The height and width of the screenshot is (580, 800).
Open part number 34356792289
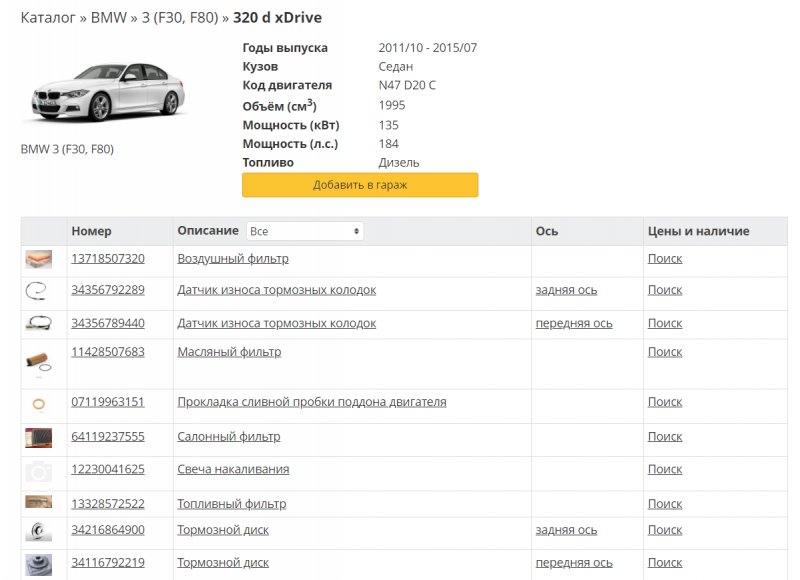(x=108, y=290)
